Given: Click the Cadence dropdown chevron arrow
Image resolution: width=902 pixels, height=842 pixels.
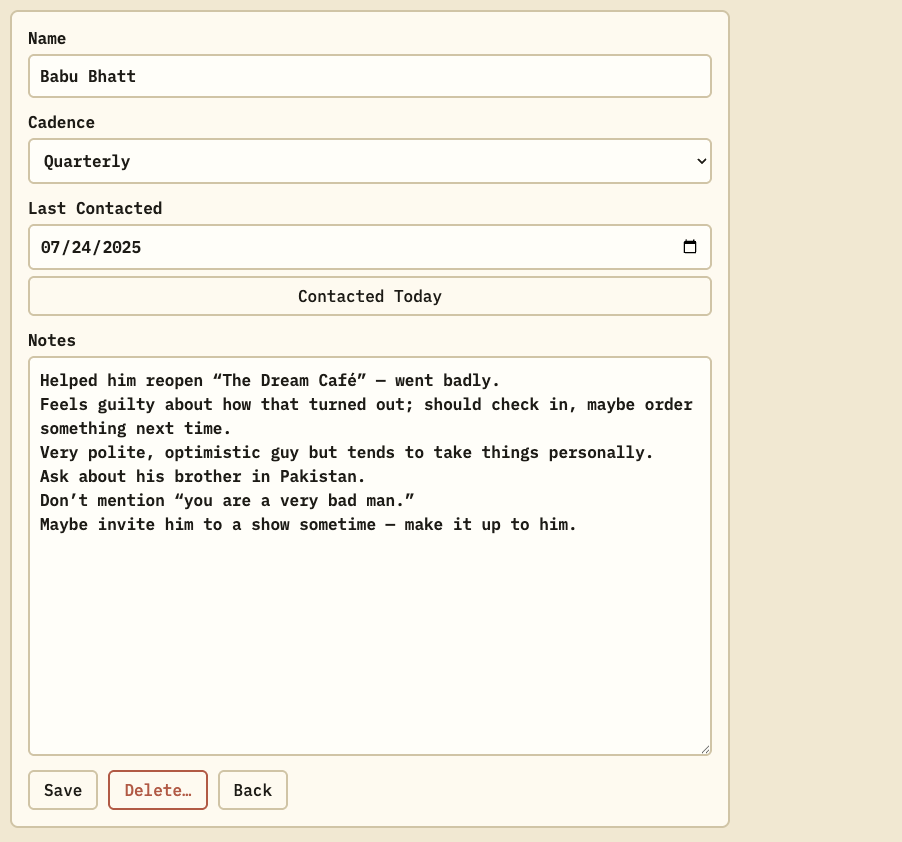Looking at the screenshot, I should (x=701, y=161).
